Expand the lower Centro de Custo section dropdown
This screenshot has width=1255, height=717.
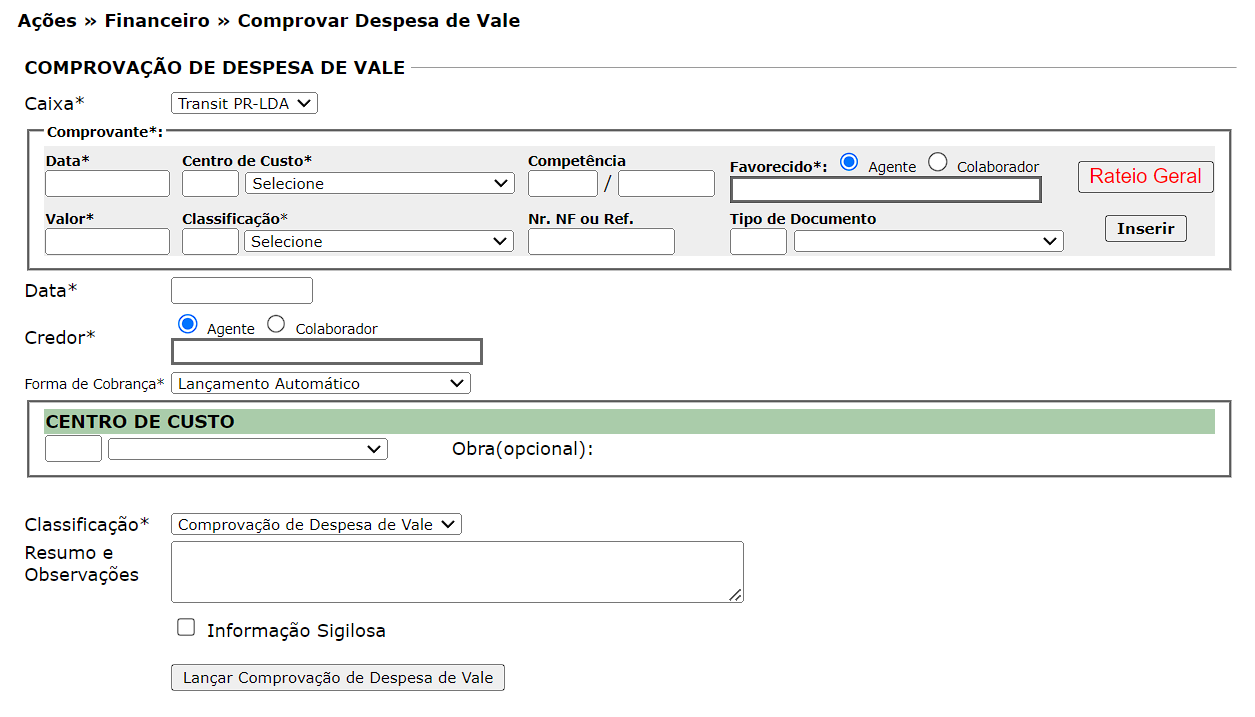[247, 450]
